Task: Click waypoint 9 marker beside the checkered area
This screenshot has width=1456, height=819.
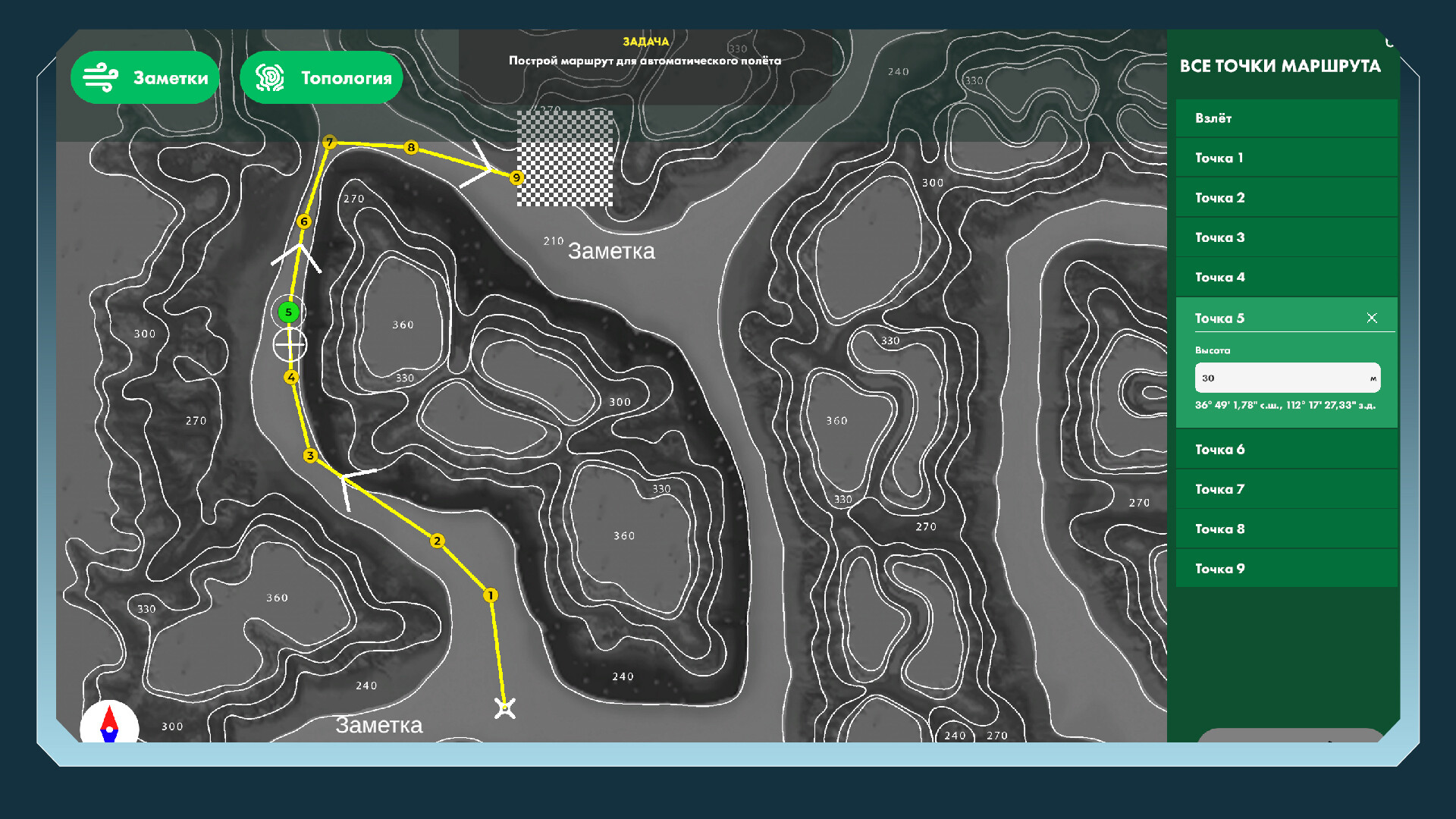Action: [517, 177]
